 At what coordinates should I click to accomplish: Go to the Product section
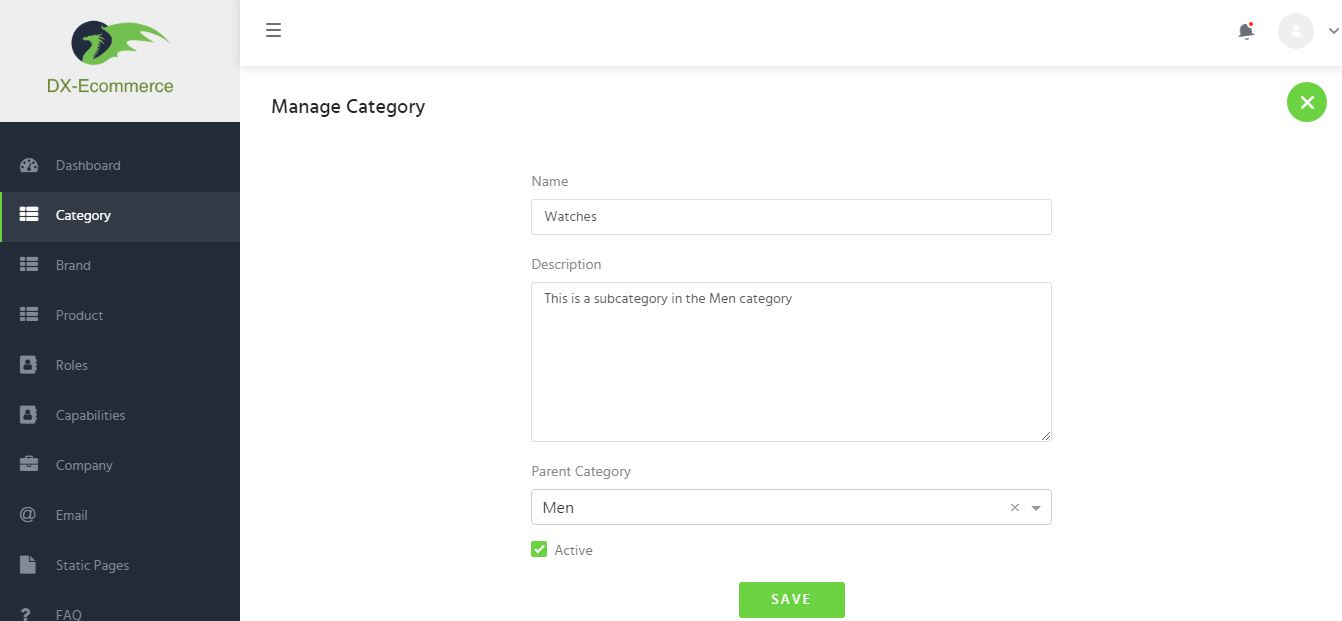(x=79, y=315)
